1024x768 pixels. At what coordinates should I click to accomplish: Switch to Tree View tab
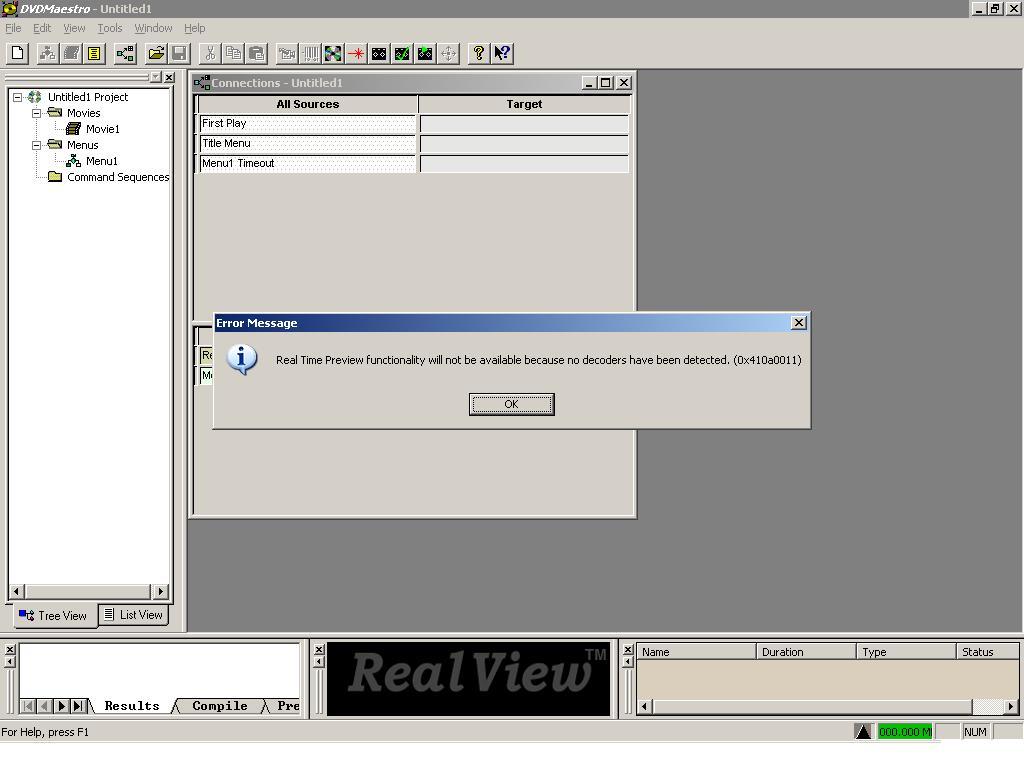54,616
